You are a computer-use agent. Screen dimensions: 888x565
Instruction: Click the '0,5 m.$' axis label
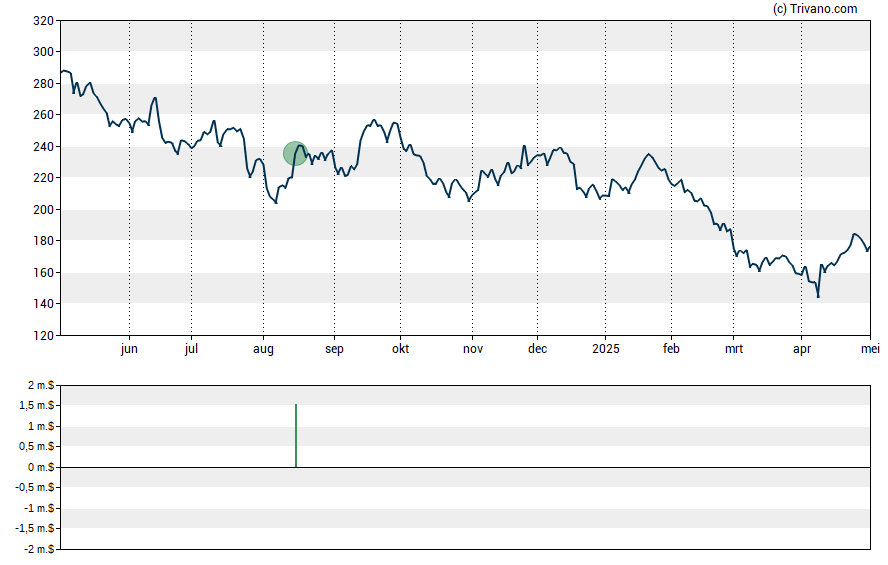click(x=37, y=446)
